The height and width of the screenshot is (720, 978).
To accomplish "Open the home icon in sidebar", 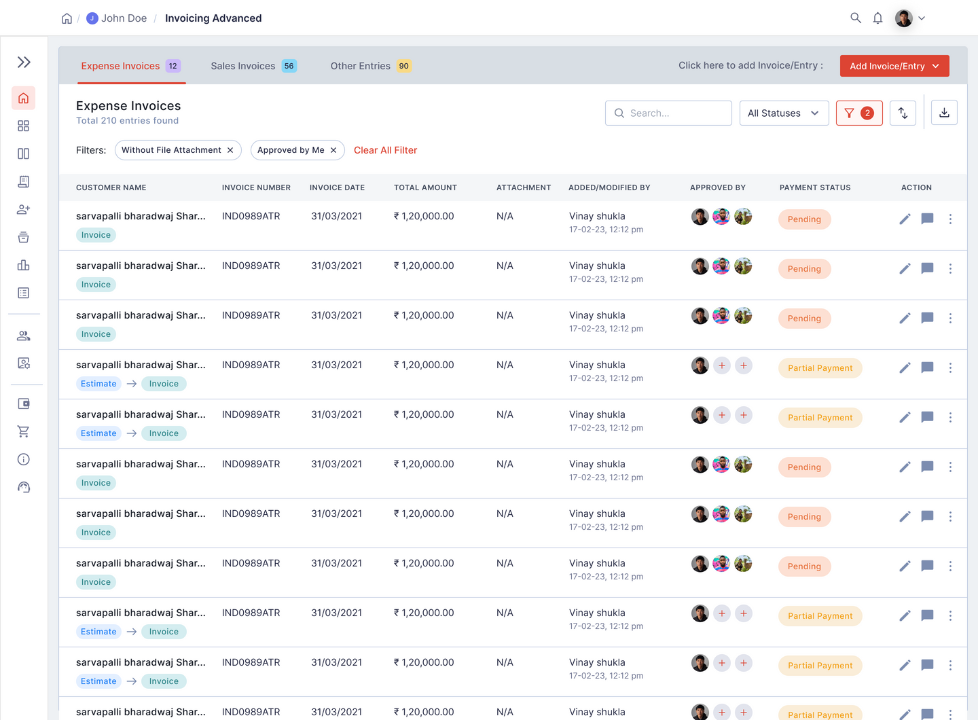I will coord(24,98).
